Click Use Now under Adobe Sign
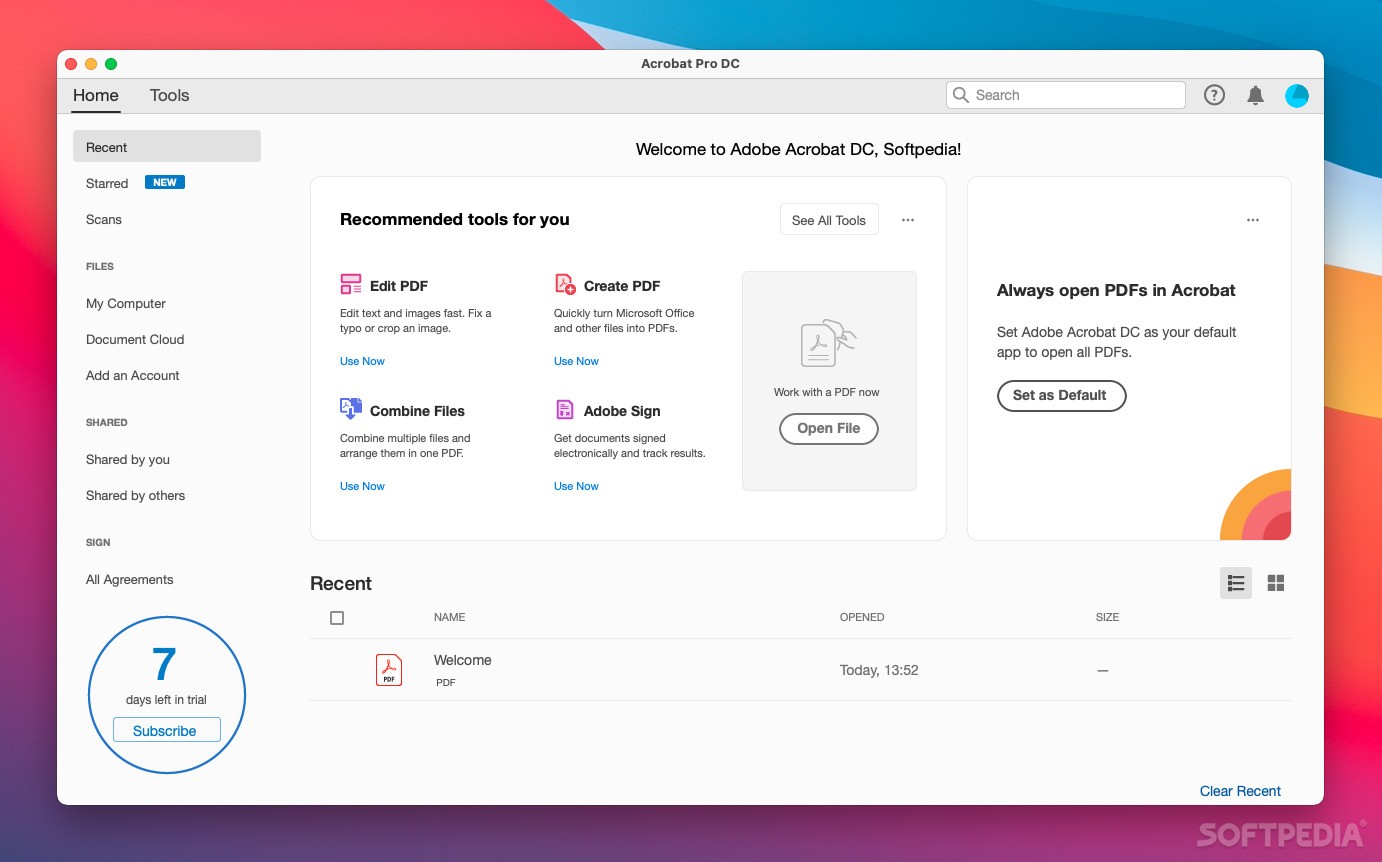This screenshot has width=1382, height=862. pyautogui.click(x=576, y=486)
